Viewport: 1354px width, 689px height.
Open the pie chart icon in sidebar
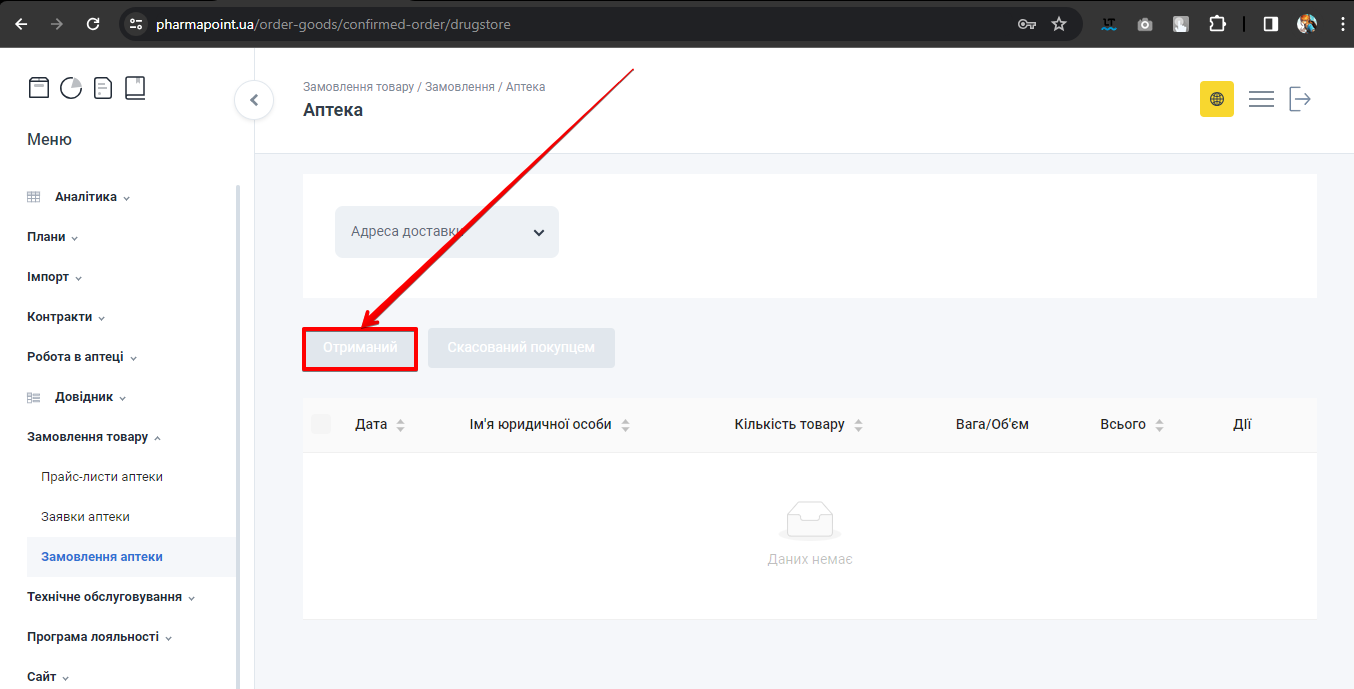(x=71, y=88)
